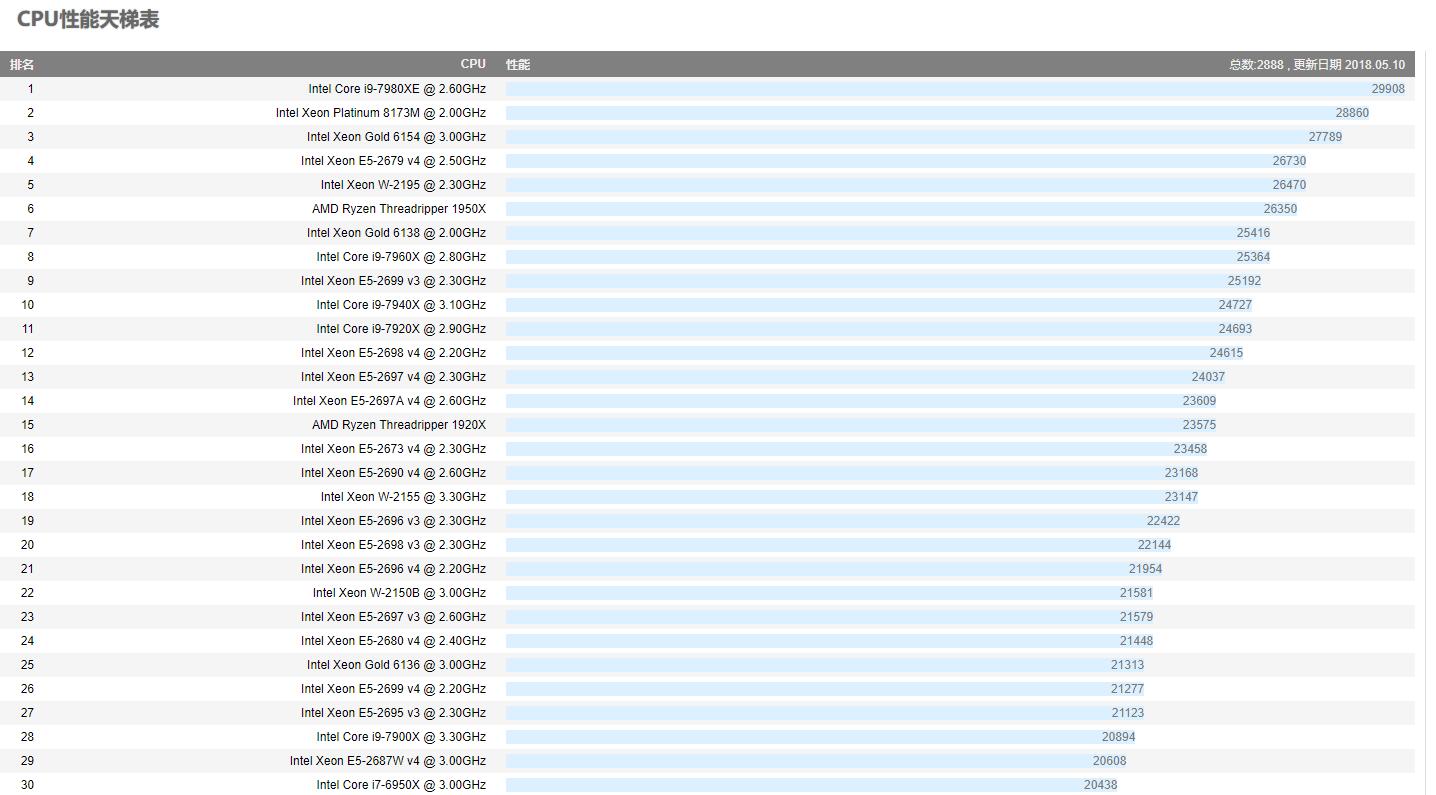Image resolution: width=1436 pixels, height=795 pixels.
Task: Select Intel Xeon E5-2698 v3 @ 2.30GHz
Action: coord(393,545)
